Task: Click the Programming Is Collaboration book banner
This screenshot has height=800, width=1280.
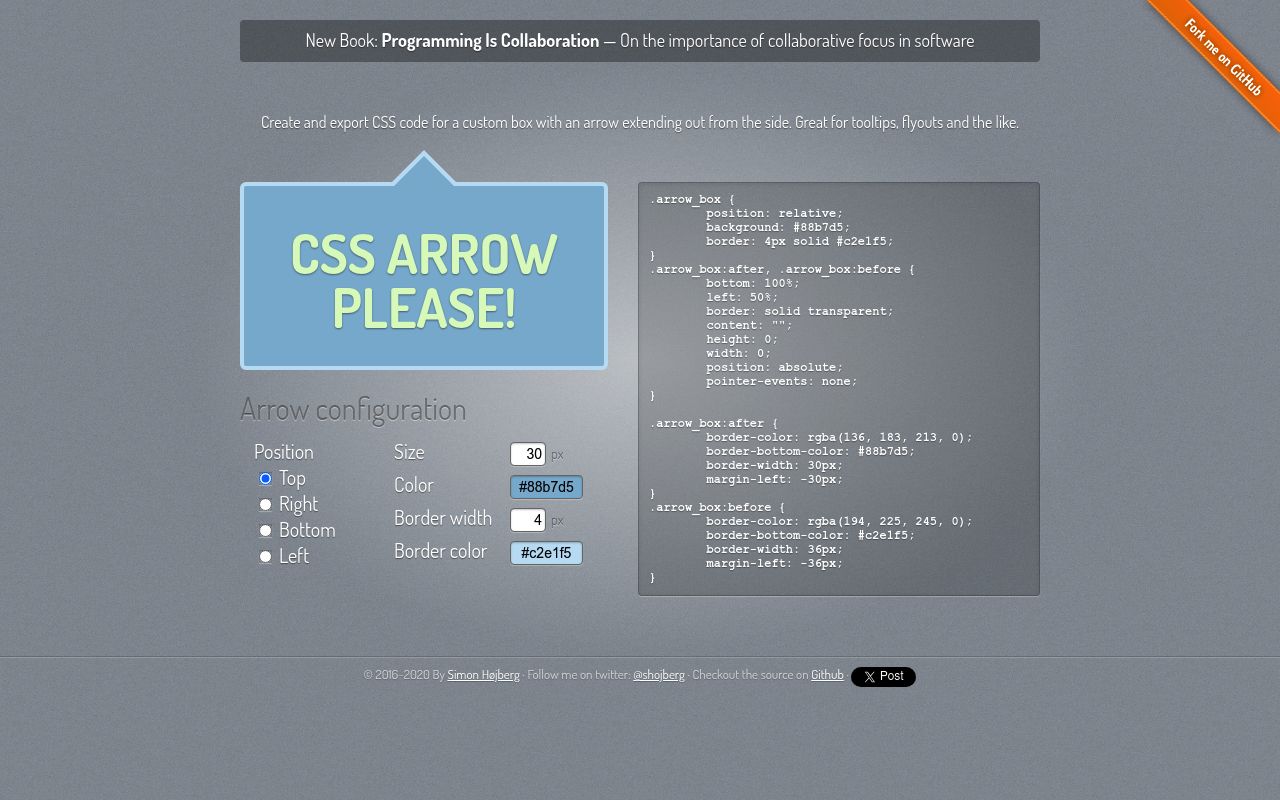Action: [x=640, y=40]
